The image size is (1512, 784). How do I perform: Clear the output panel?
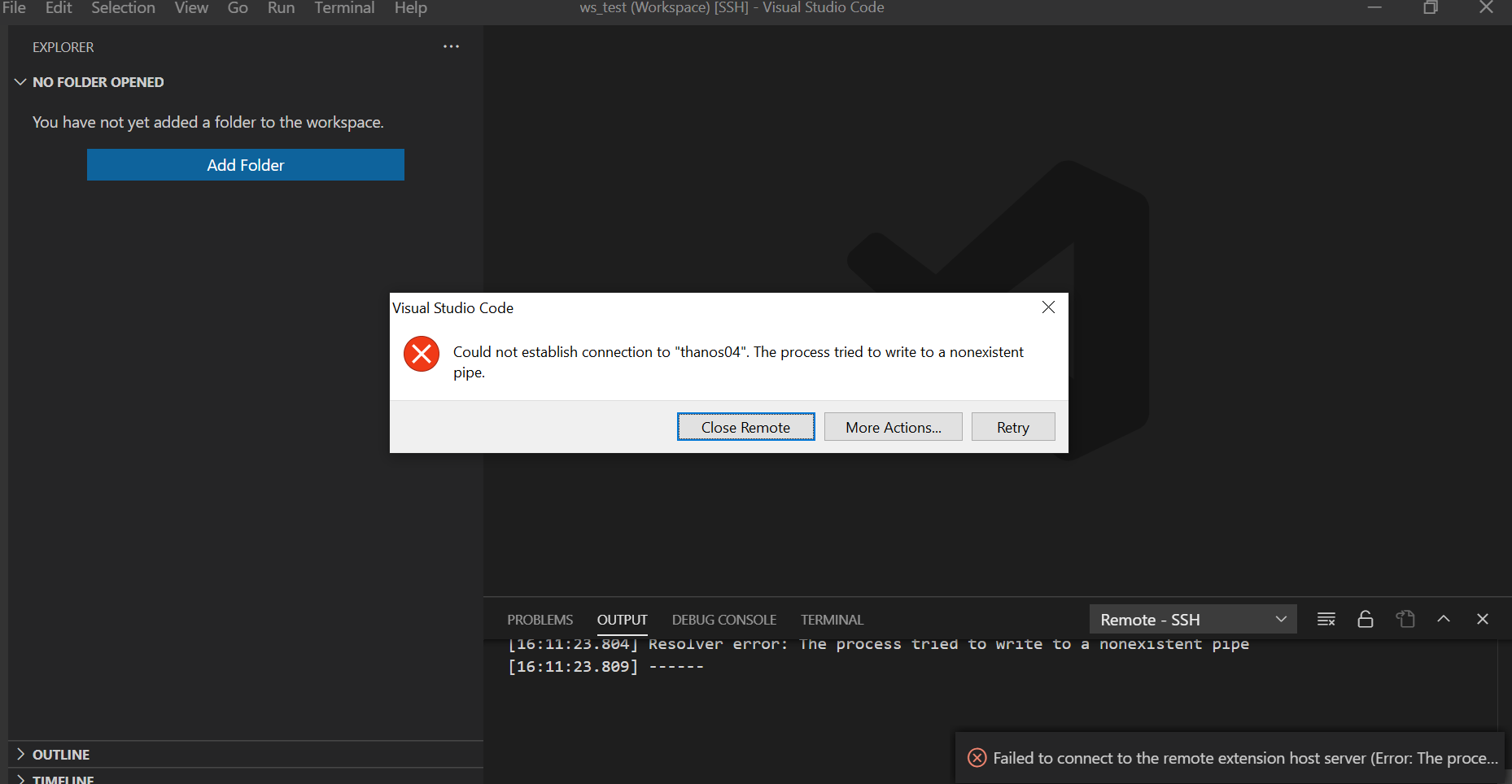(x=1326, y=619)
